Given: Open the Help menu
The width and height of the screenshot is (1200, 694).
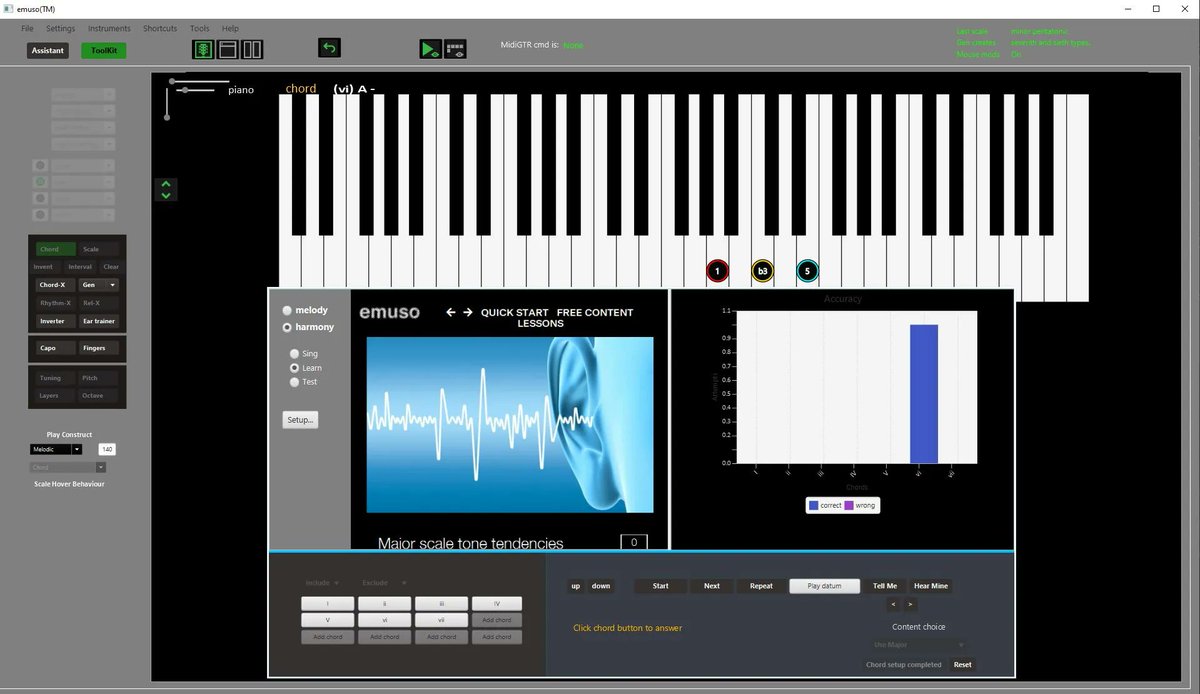Looking at the screenshot, I should tap(230, 29).
